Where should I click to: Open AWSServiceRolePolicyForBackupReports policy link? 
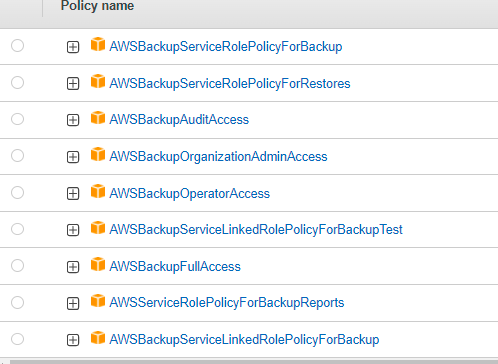point(227,303)
